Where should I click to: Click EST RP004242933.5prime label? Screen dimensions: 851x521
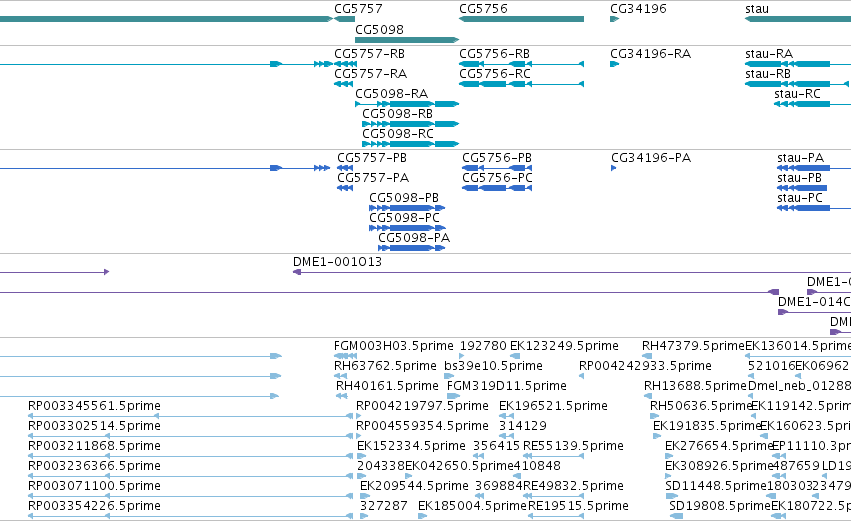pos(645,366)
